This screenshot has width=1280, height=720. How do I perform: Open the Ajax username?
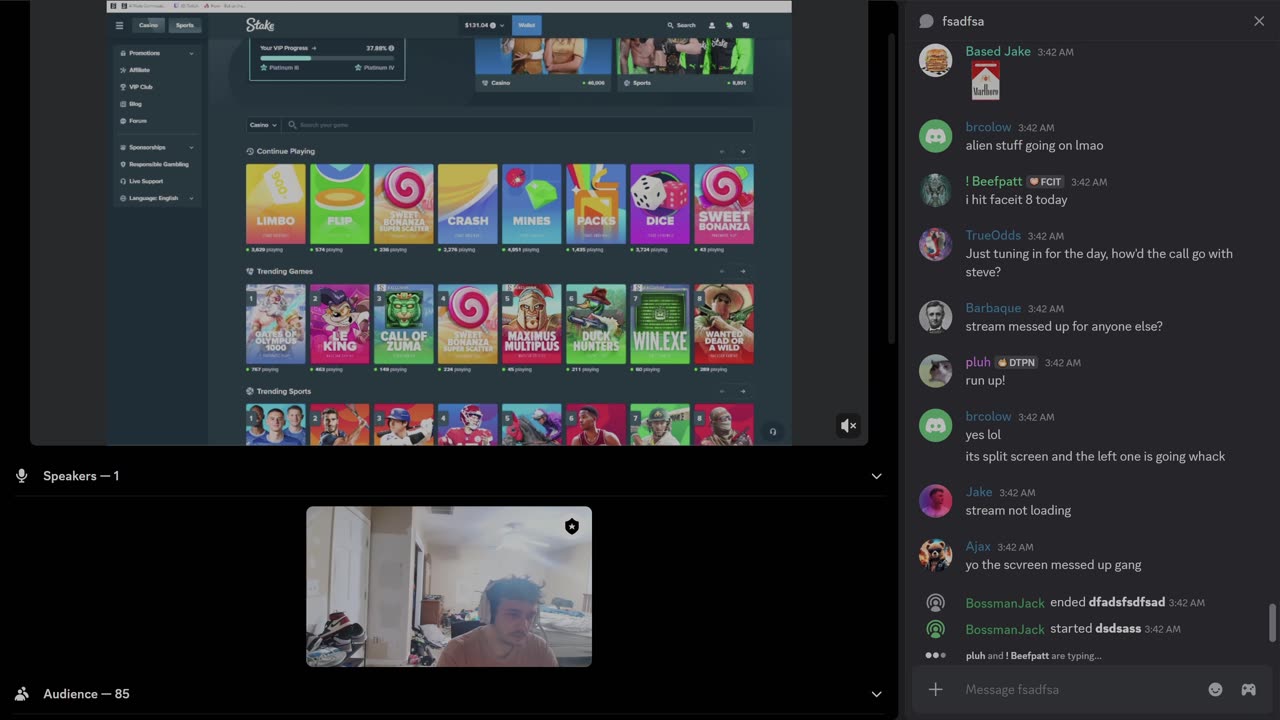[978, 546]
